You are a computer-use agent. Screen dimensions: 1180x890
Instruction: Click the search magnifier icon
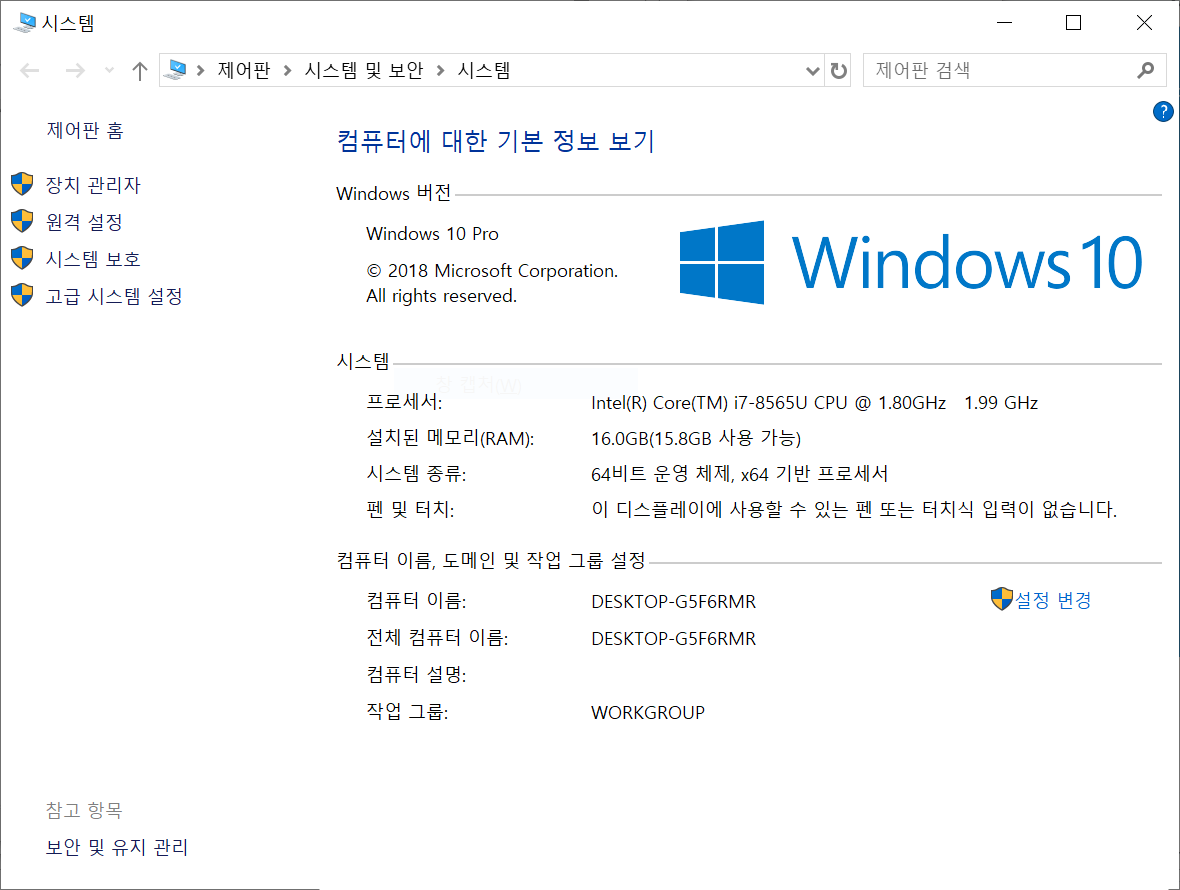(1146, 70)
